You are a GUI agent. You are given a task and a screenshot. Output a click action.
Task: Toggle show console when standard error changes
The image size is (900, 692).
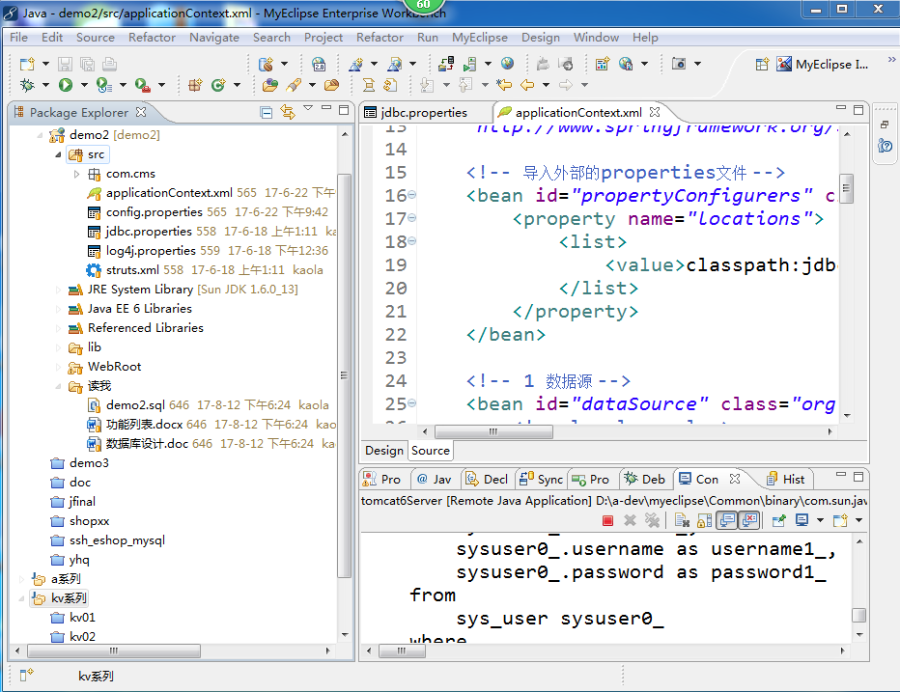pyautogui.click(x=749, y=520)
